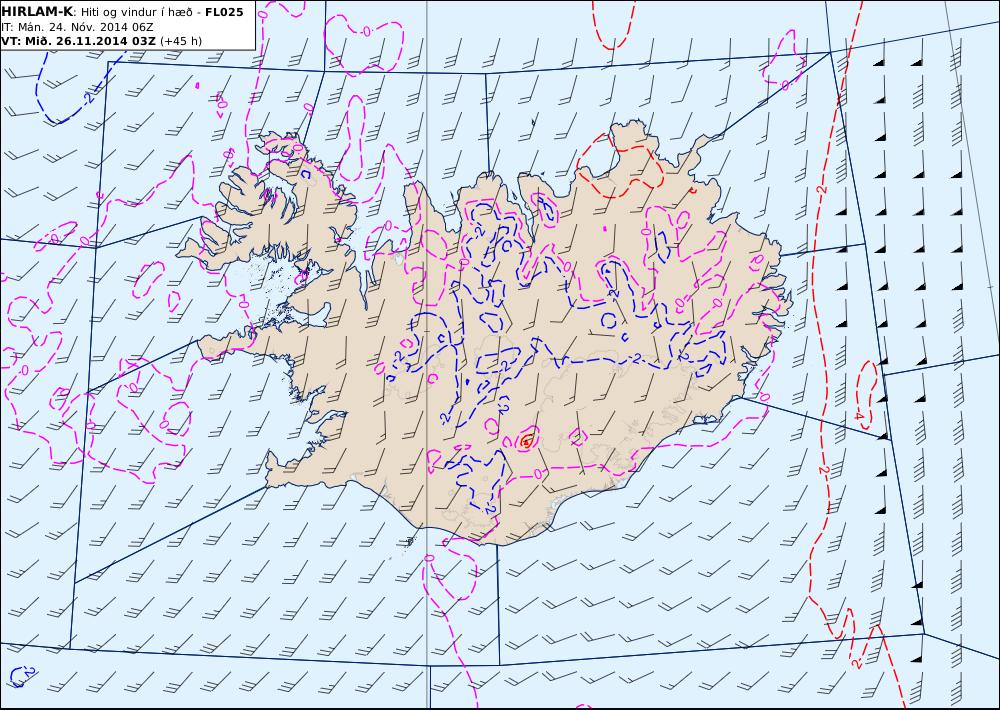Select the FL025 flight level label
Screen dimensions: 1000x710
224,12
